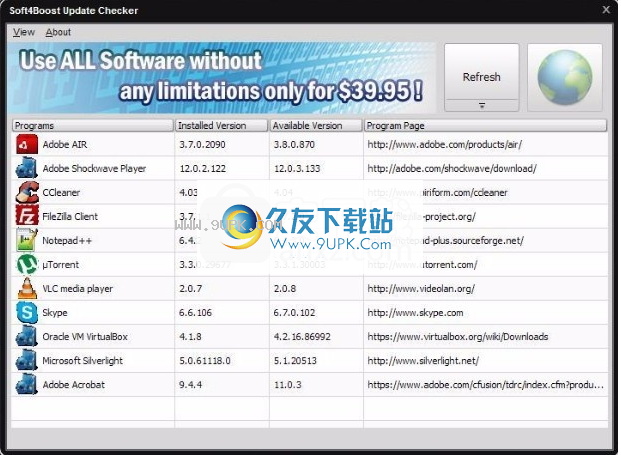Select the CCleaner icon

[x=27, y=192]
